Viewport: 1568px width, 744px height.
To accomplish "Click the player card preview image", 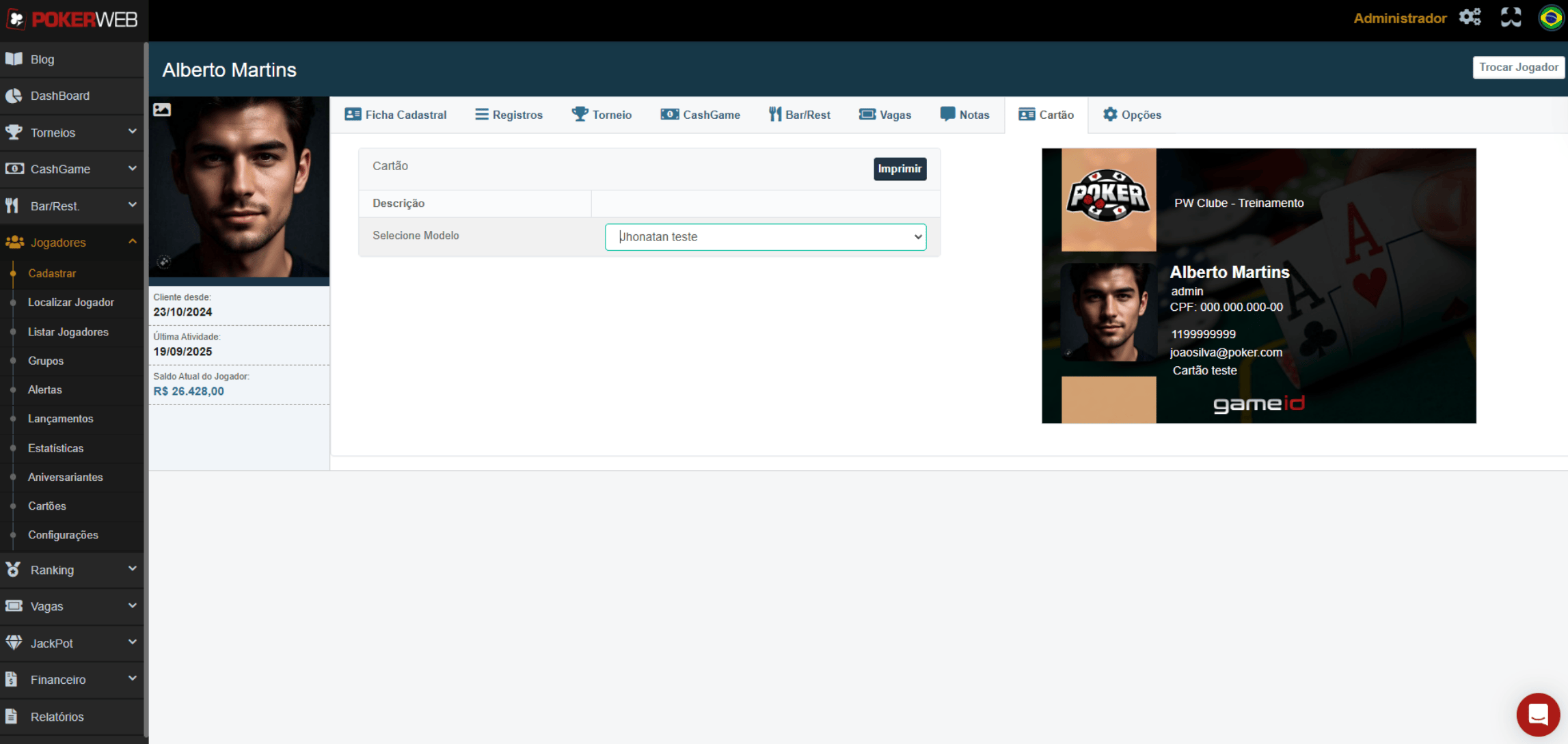I will click(x=1258, y=286).
